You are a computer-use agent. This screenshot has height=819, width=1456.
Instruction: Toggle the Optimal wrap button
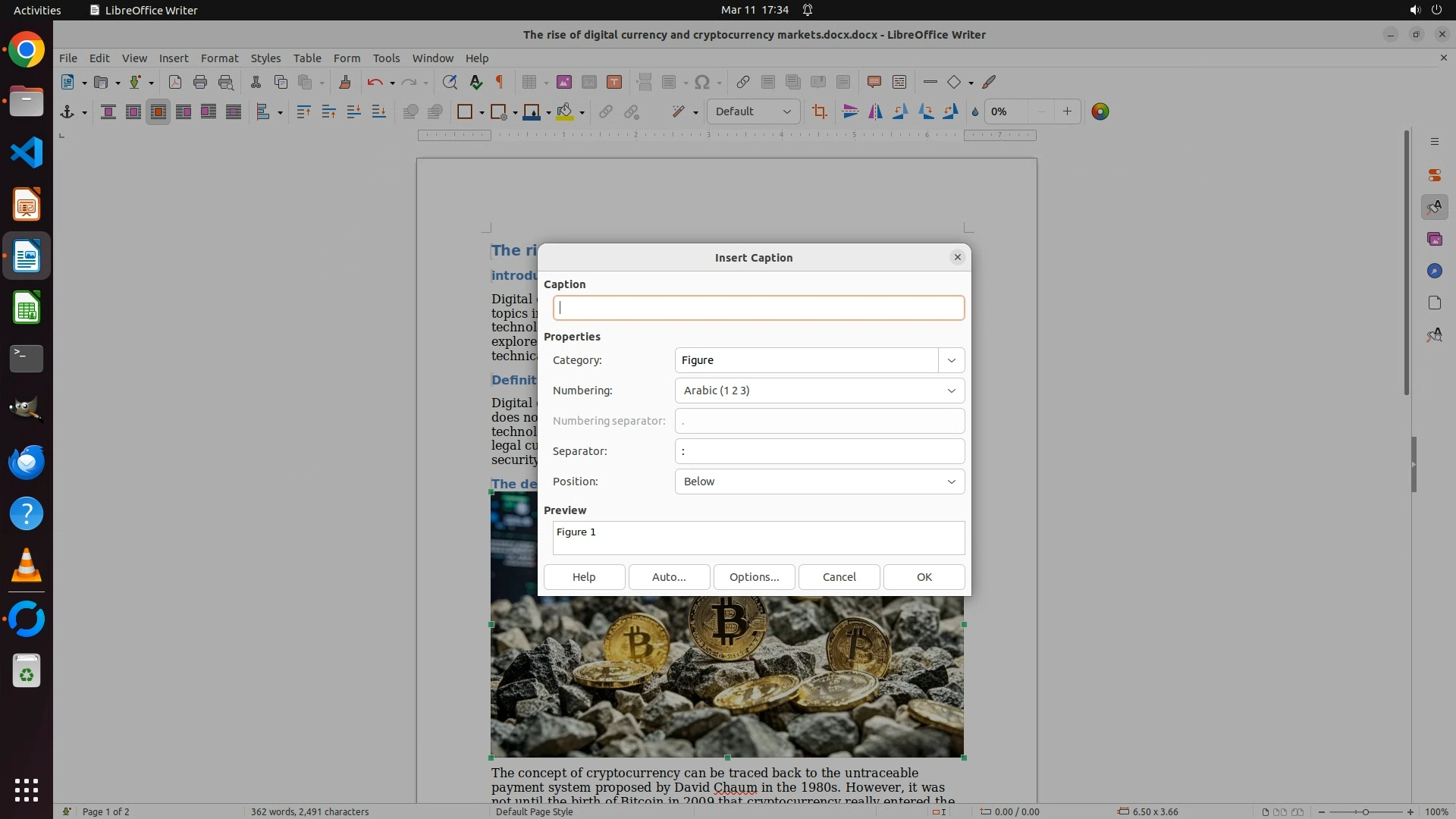point(158,111)
